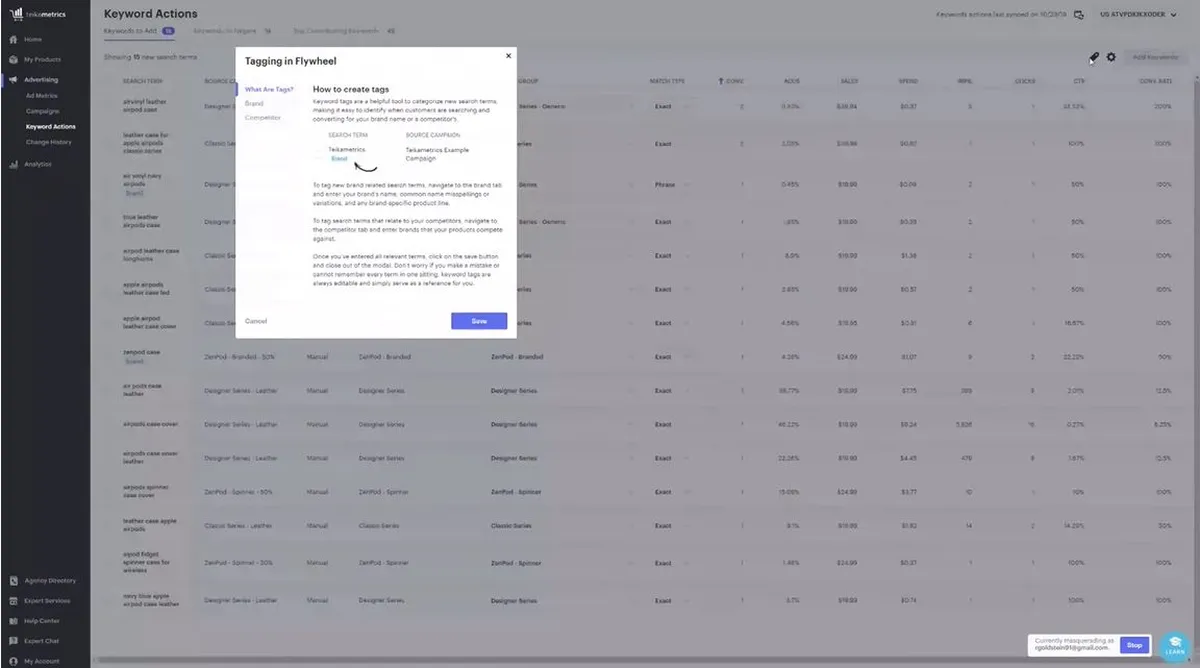Click Cancel in the tagging dialog
Screen dimensions: 1200x668
click(256, 321)
